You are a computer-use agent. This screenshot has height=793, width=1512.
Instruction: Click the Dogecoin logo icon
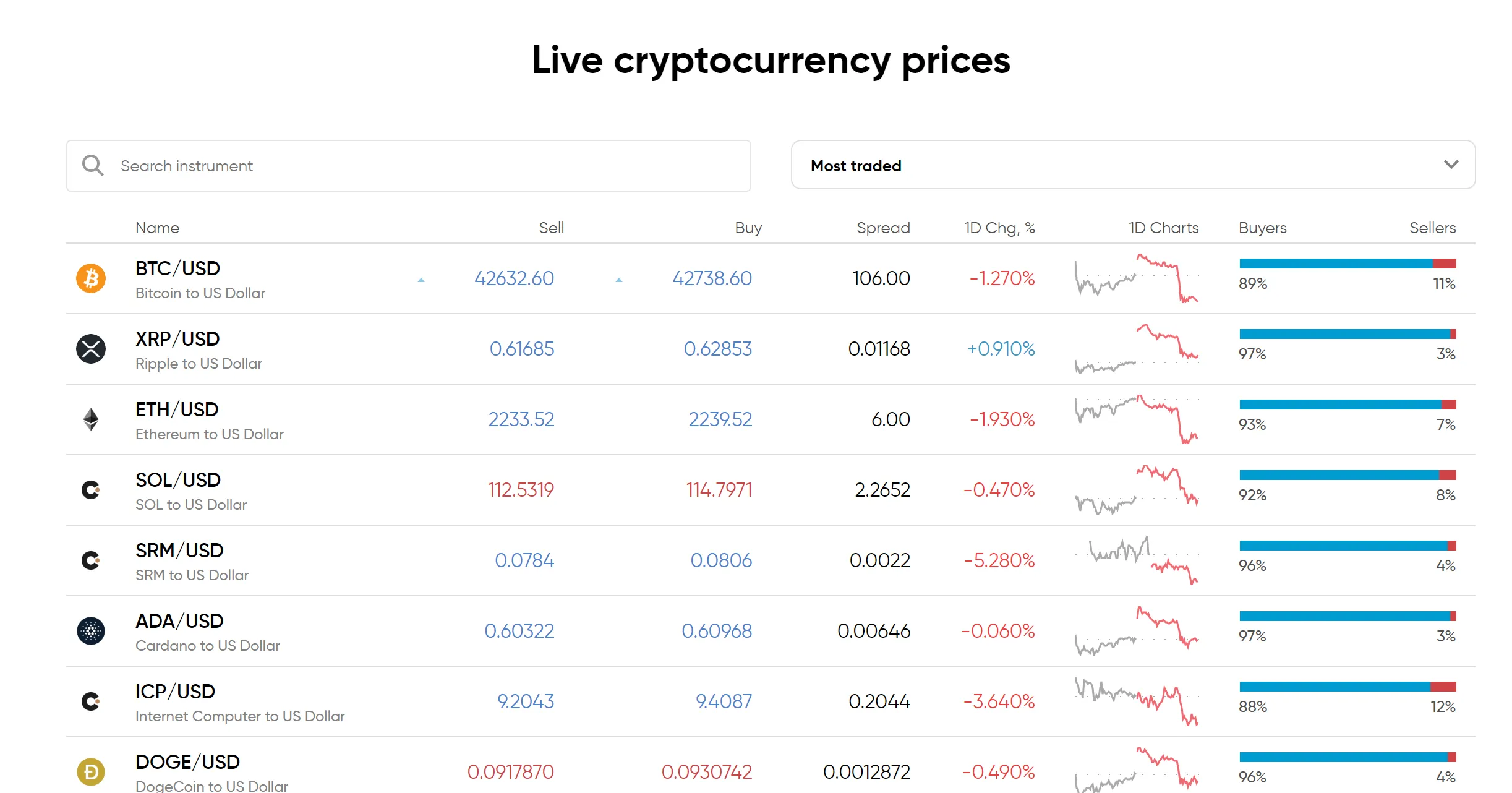91,772
